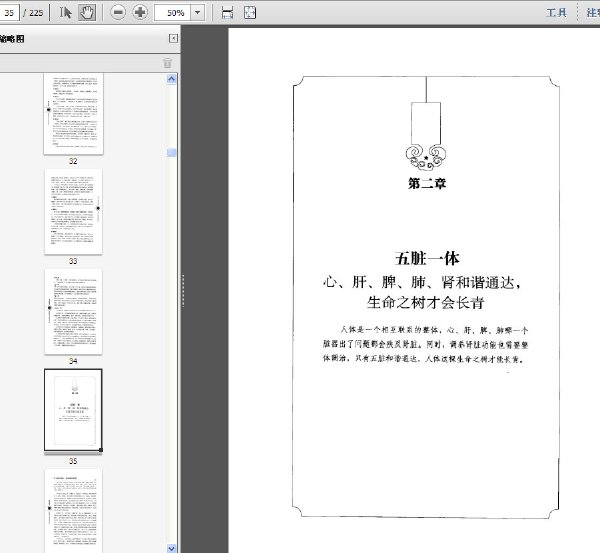This screenshot has width=600, height=553.
Task: Fit one full page to window
Action: pyautogui.click(x=250, y=13)
